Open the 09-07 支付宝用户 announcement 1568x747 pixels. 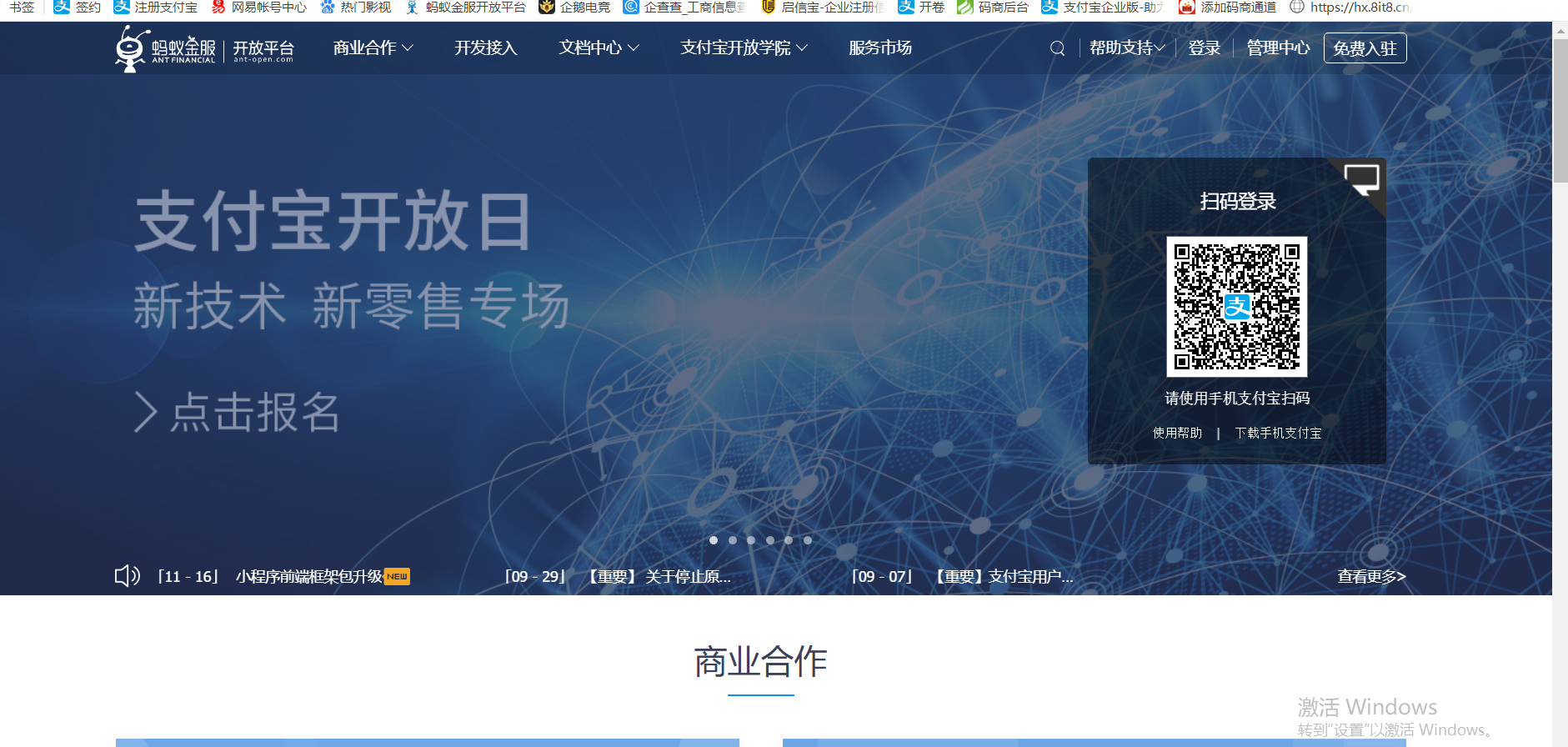[963, 576]
